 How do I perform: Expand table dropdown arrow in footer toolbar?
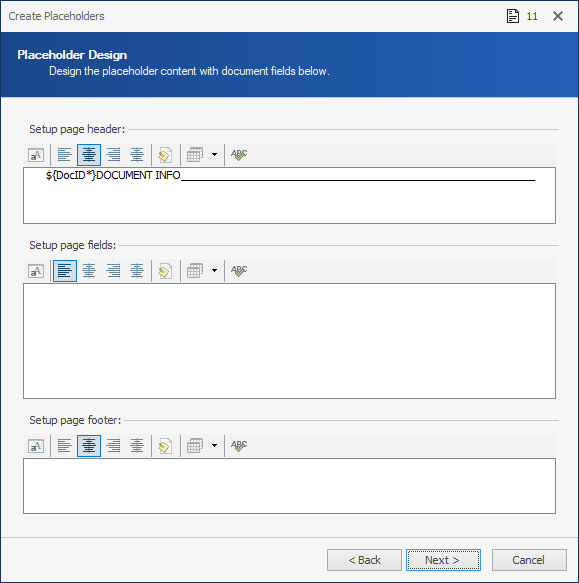215,446
